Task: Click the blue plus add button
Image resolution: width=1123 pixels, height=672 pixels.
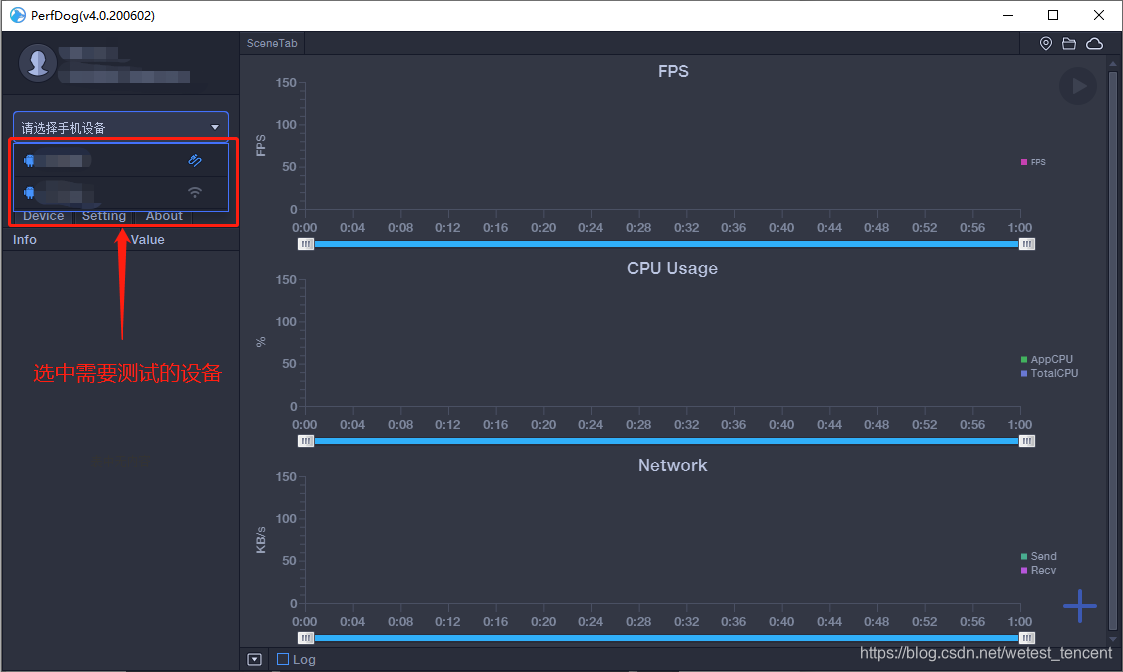Action: [1079, 606]
